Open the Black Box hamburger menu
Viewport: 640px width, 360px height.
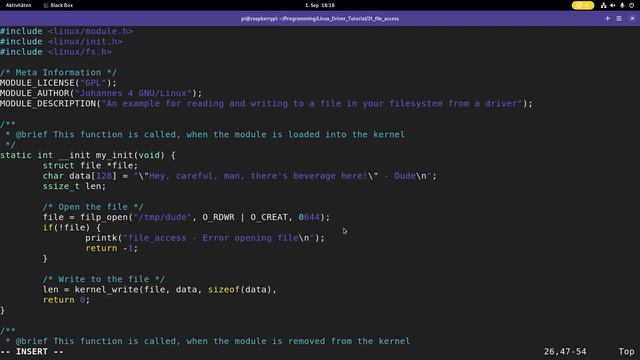click(619, 18)
